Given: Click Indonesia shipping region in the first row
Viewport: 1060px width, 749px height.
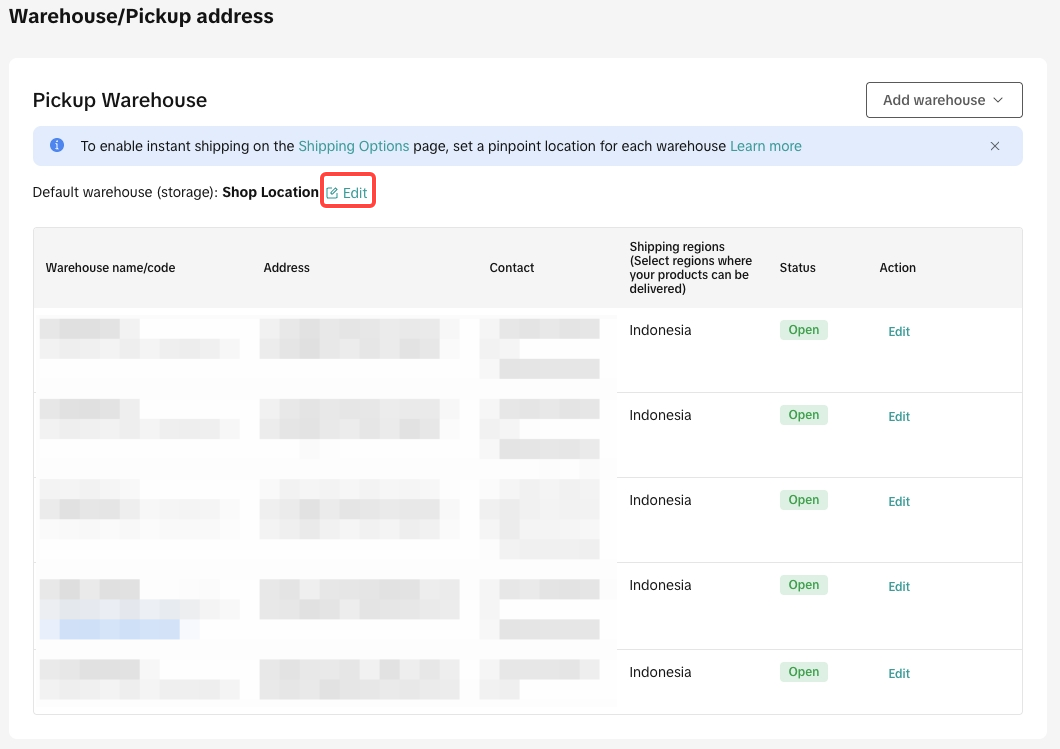Looking at the screenshot, I should click(x=660, y=330).
